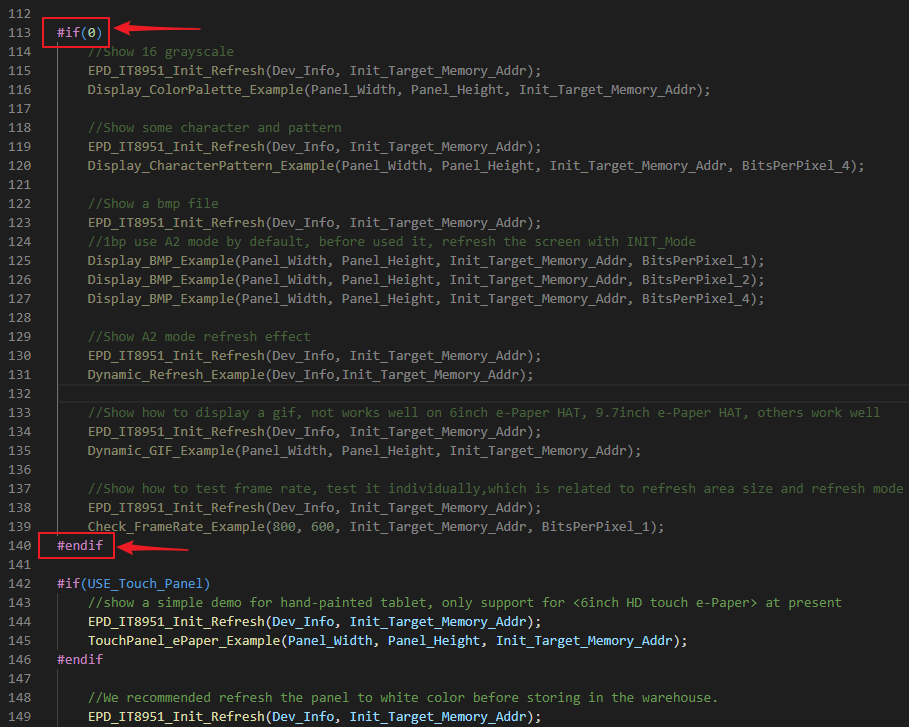Screen dimensions: 909x727
Task: Click the gif display comment on line 133
Action: pos(483,413)
